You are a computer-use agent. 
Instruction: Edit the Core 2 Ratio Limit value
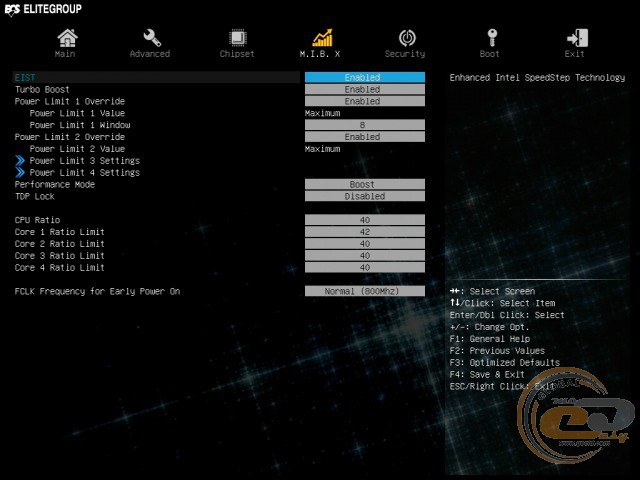click(x=365, y=244)
